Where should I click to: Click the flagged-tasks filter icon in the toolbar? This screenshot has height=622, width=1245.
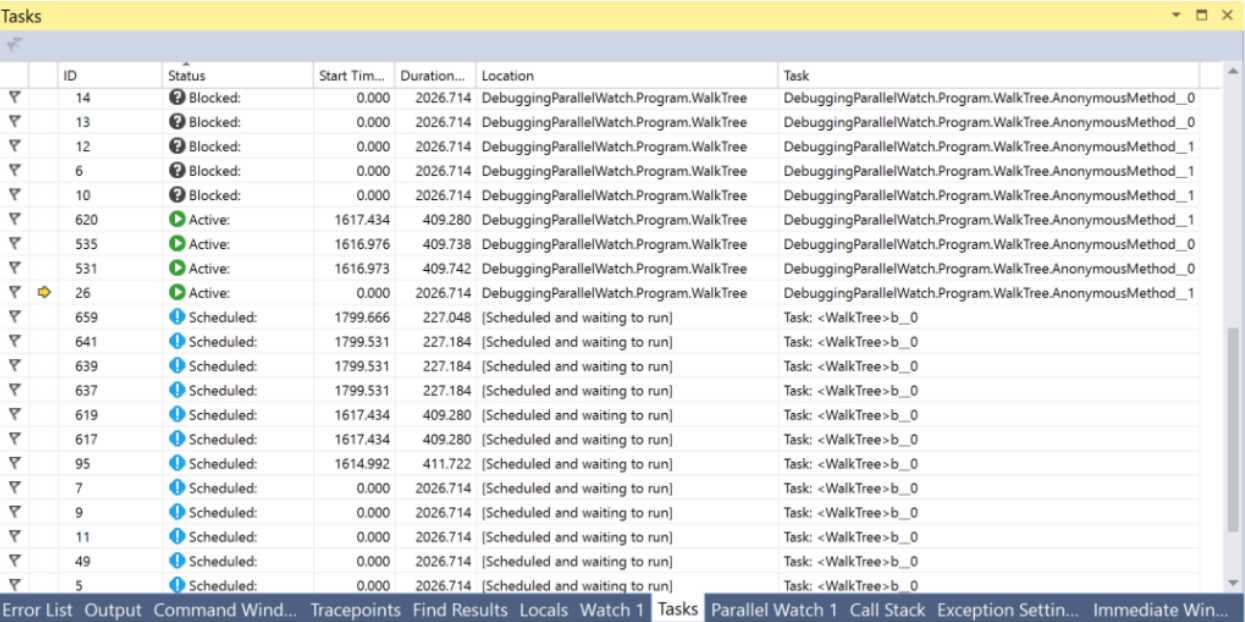(14, 42)
